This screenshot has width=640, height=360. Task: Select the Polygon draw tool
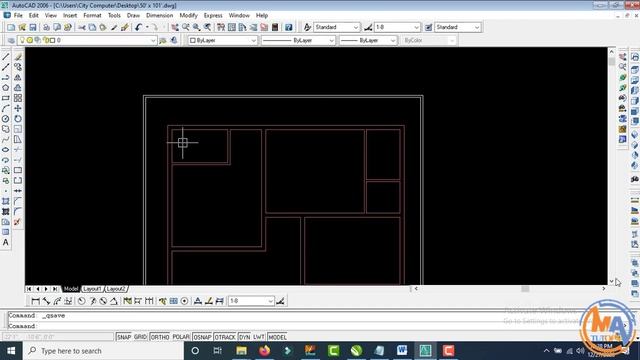point(6,88)
